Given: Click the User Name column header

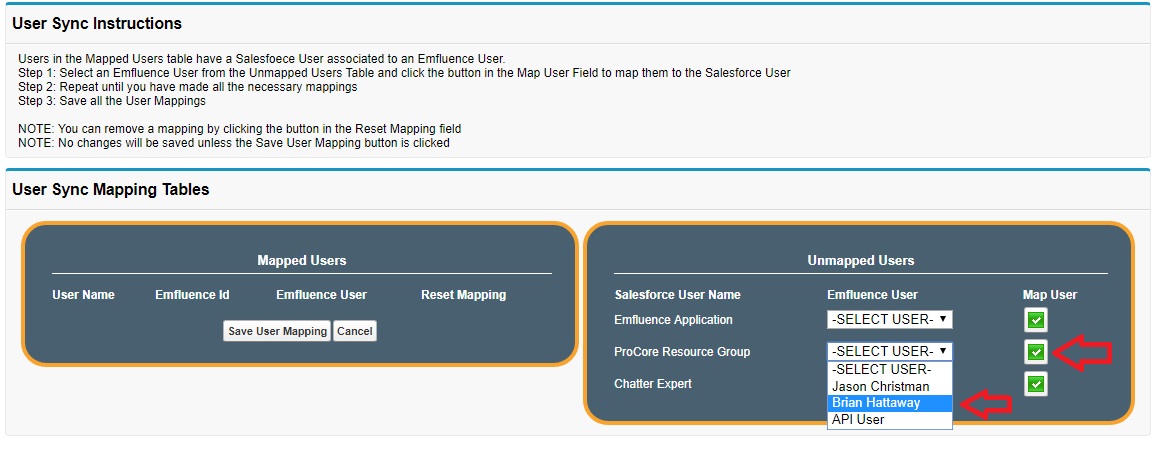Looking at the screenshot, I should [x=83, y=295].
